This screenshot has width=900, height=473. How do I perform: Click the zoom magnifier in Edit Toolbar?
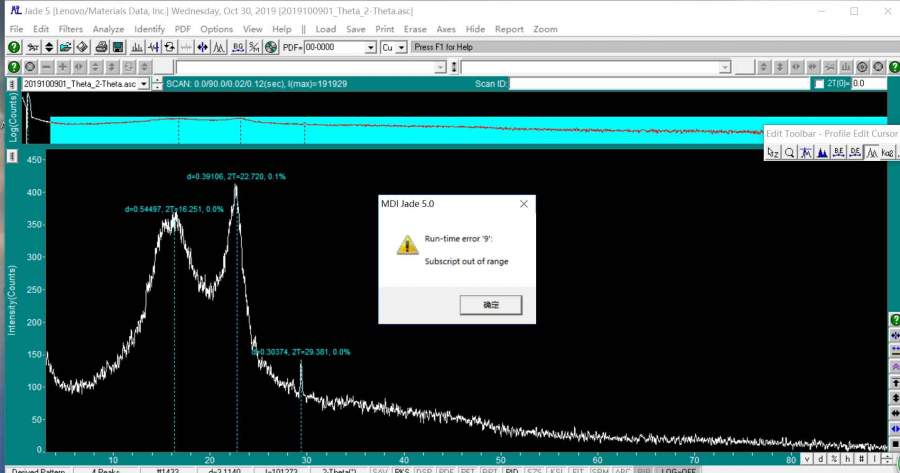789,153
